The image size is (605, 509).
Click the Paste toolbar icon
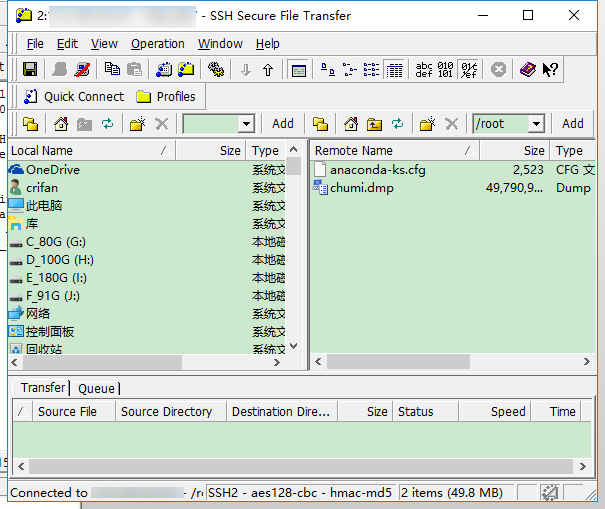pos(134,70)
